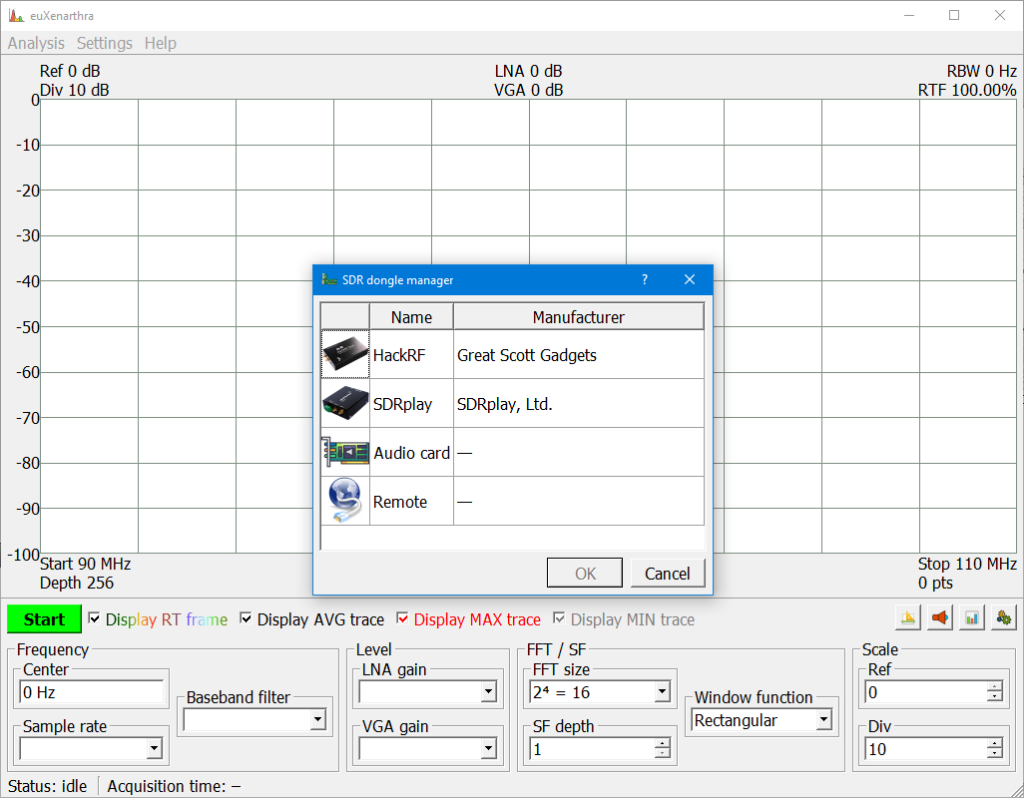Click the ruler measurement toolbar icon
The height and width of the screenshot is (798, 1024).
[x=908, y=619]
